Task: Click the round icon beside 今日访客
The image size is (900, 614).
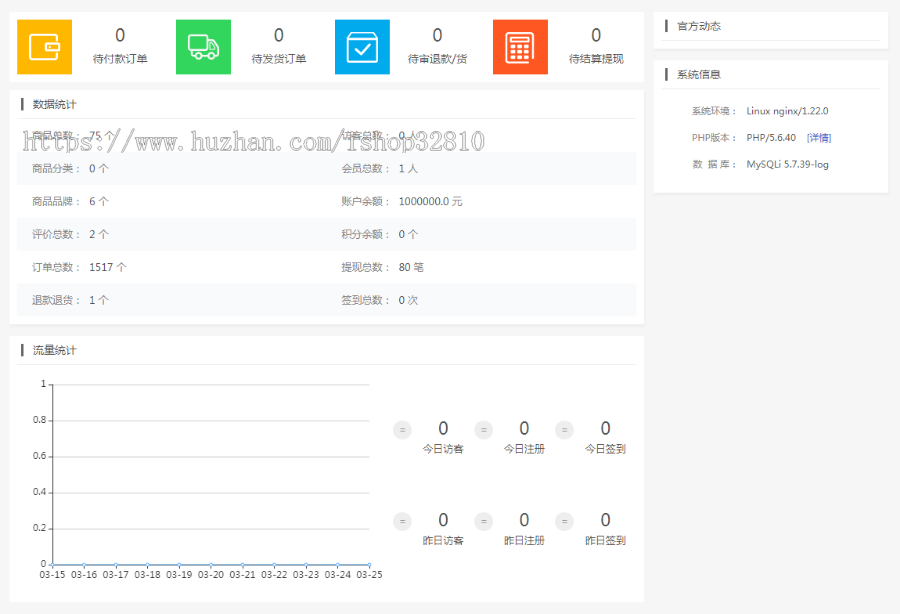Action: [402, 430]
